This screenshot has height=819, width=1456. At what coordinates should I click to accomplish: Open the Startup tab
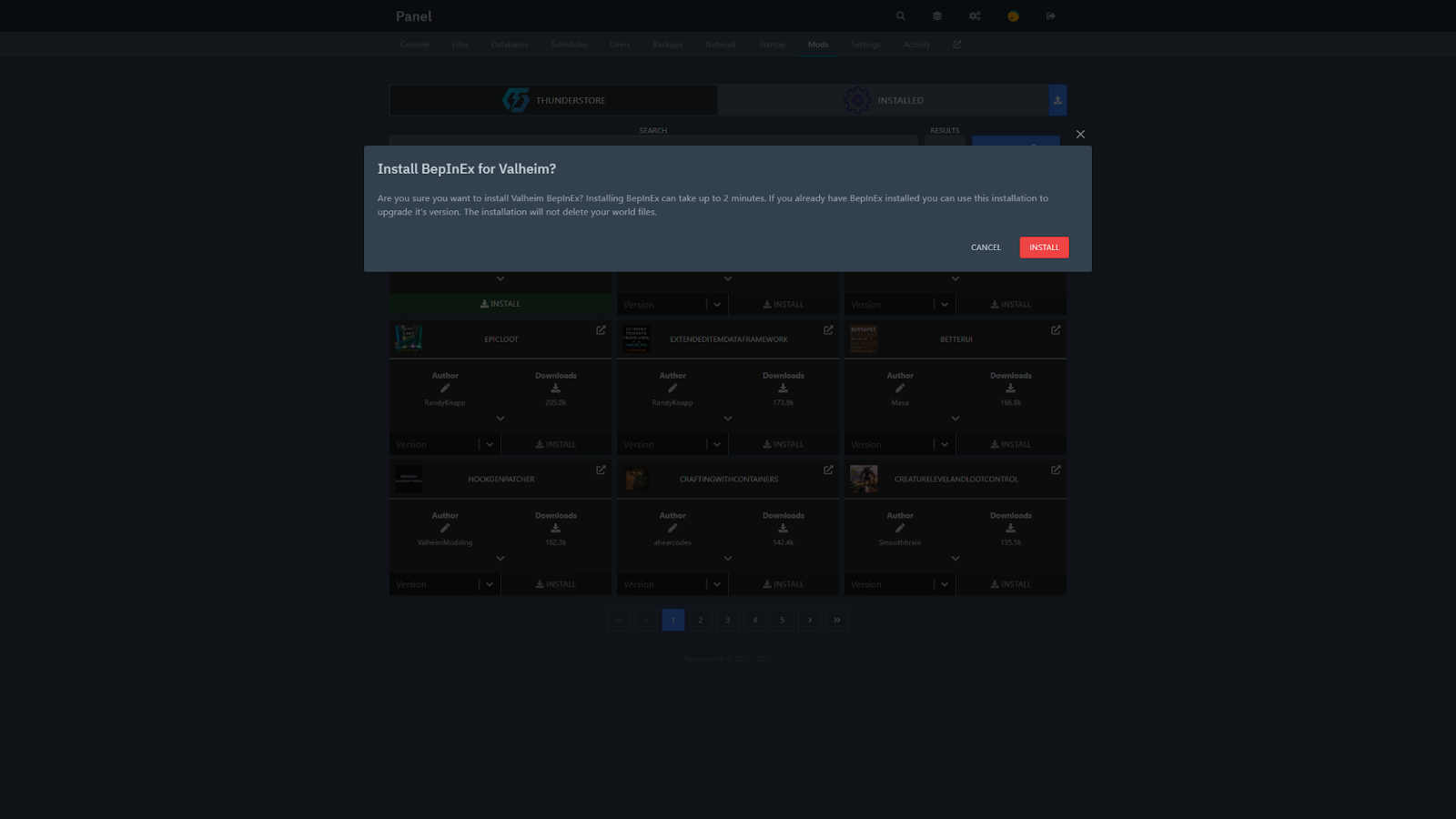772,45
